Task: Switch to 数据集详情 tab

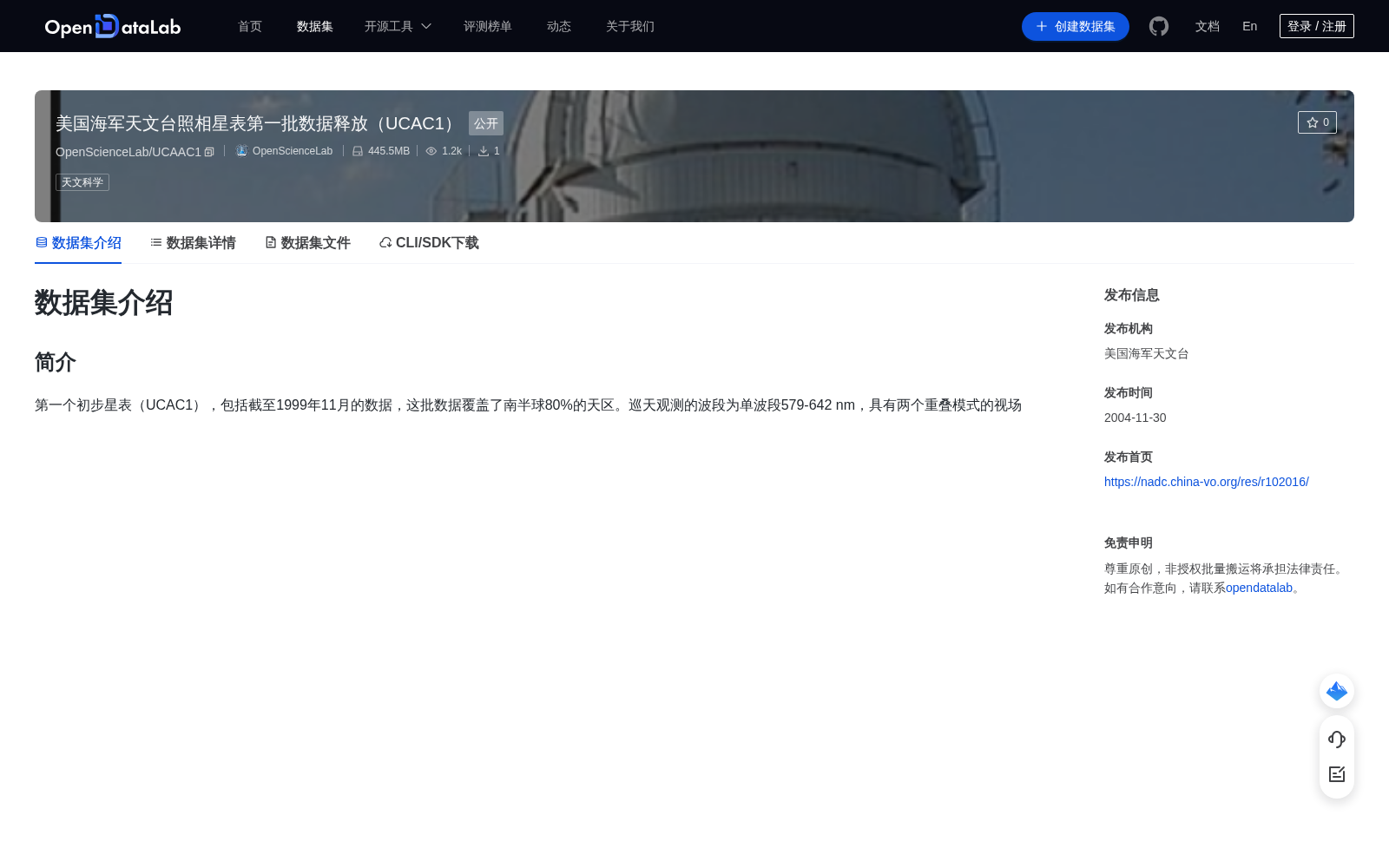Action: click(193, 243)
